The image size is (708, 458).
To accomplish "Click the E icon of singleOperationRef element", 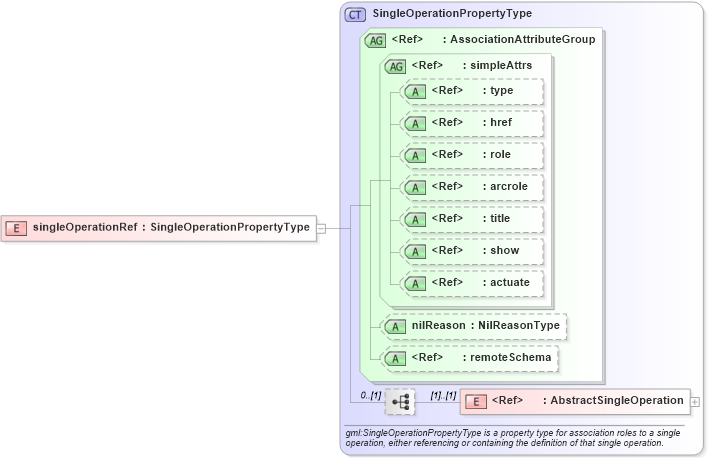I will point(16,228).
